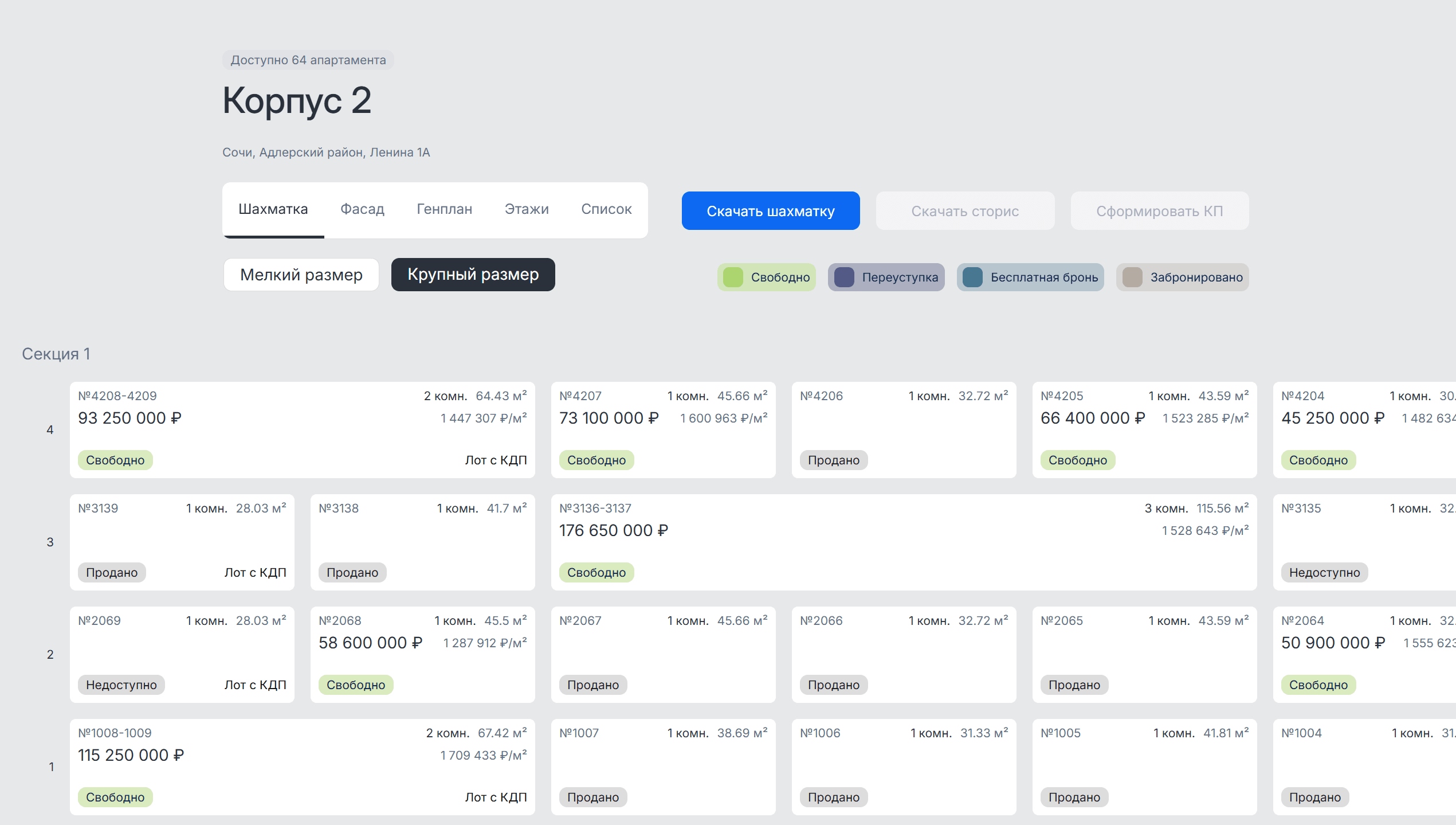Open sold apartment card №1004

pyautogui.click(x=1365, y=767)
